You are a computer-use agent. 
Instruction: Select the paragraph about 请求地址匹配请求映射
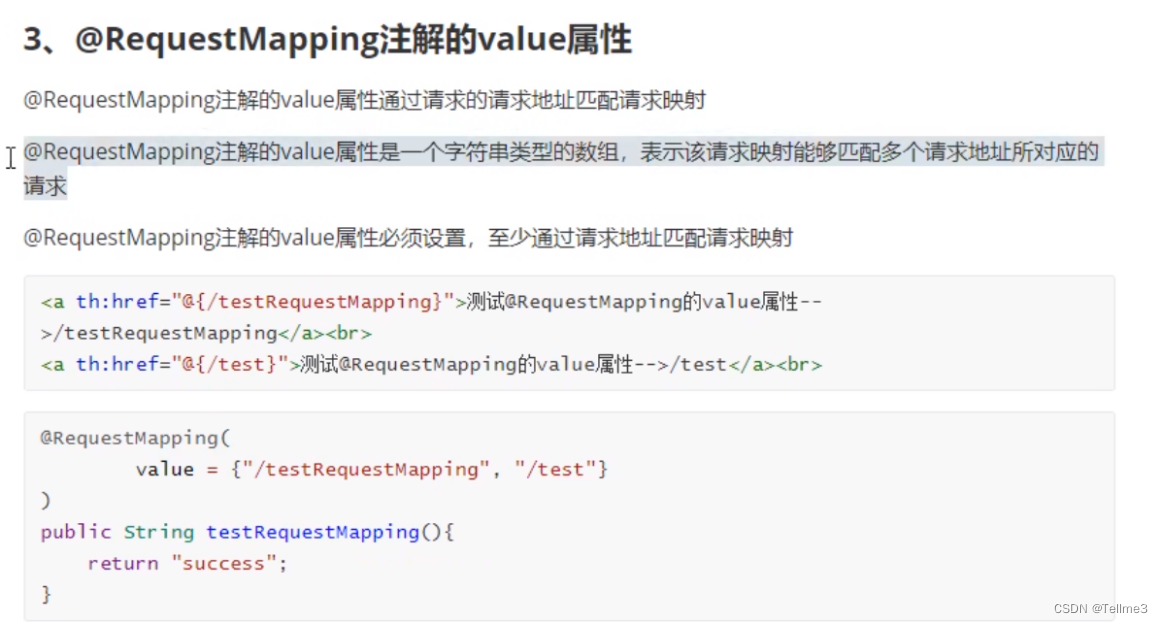(364, 100)
